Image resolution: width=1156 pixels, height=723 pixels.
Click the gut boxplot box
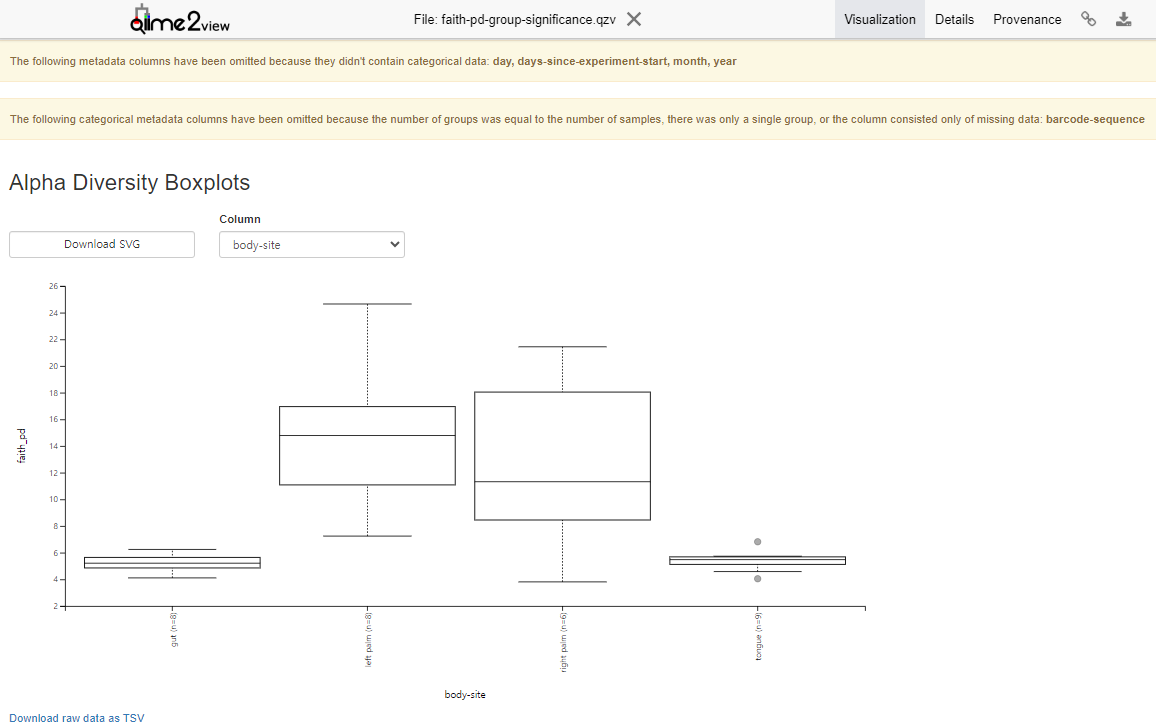172,563
